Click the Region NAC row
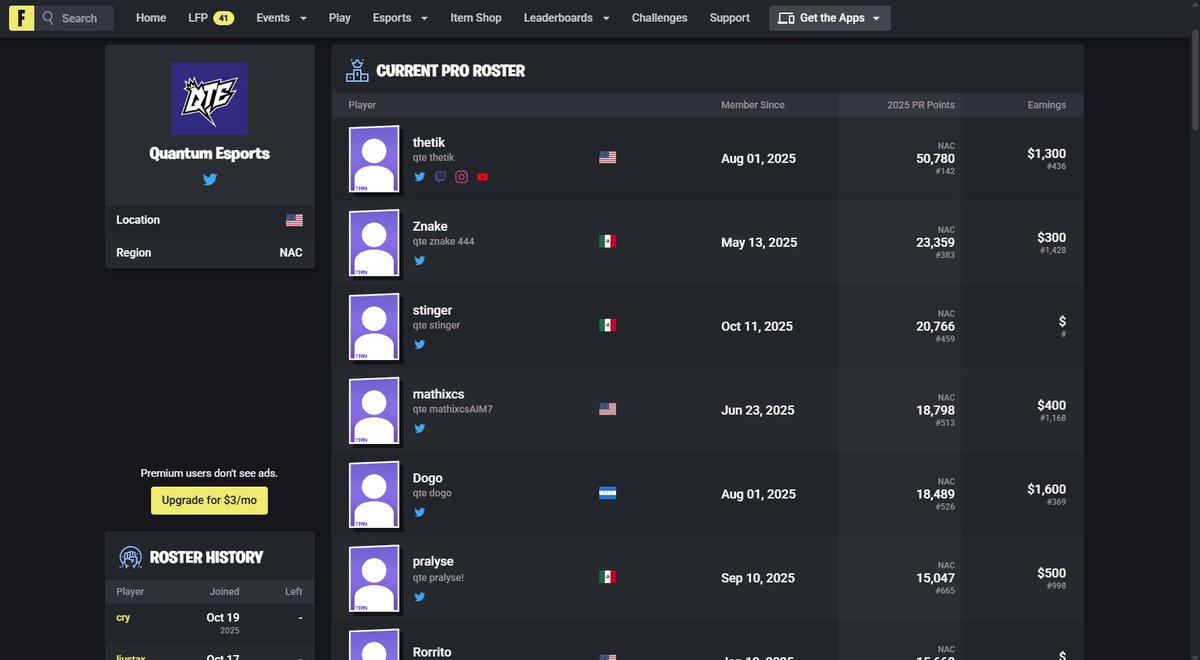The height and width of the screenshot is (660, 1200). pyautogui.click(x=210, y=253)
